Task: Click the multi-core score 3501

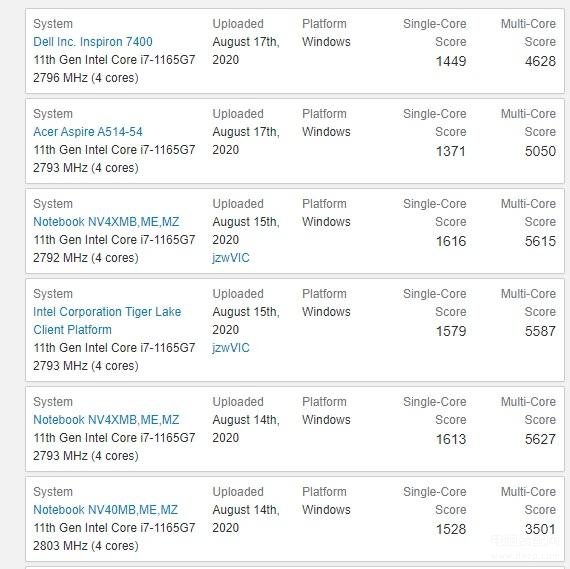Action: [540, 529]
